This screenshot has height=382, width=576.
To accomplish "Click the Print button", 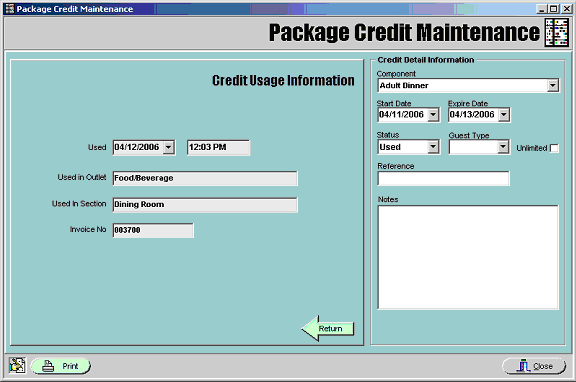I will tap(61, 366).
